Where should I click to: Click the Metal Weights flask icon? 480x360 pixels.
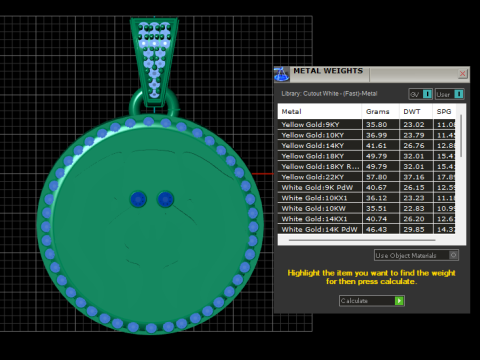tap(282, 74)
